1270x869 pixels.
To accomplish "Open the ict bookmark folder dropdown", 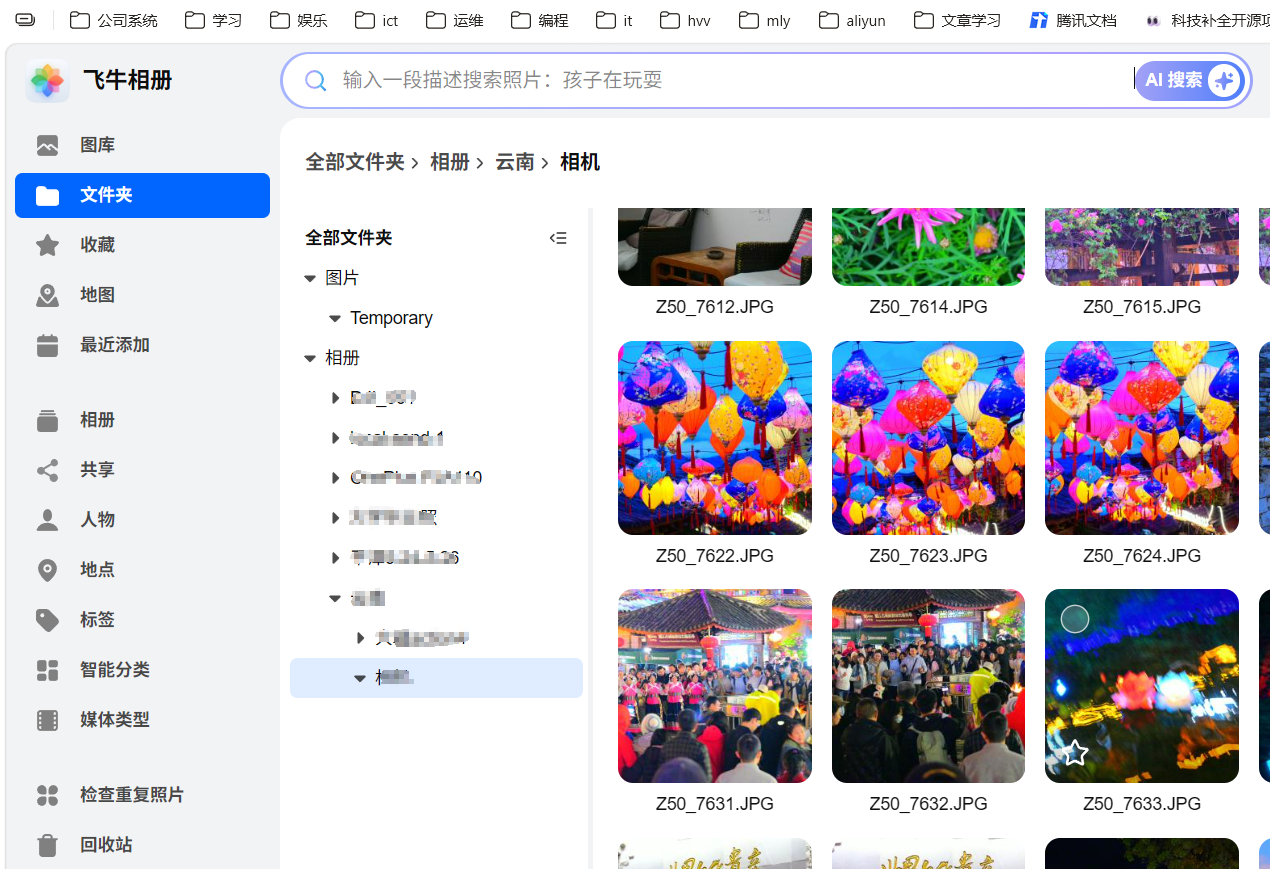I will click(x=376, y=20).
